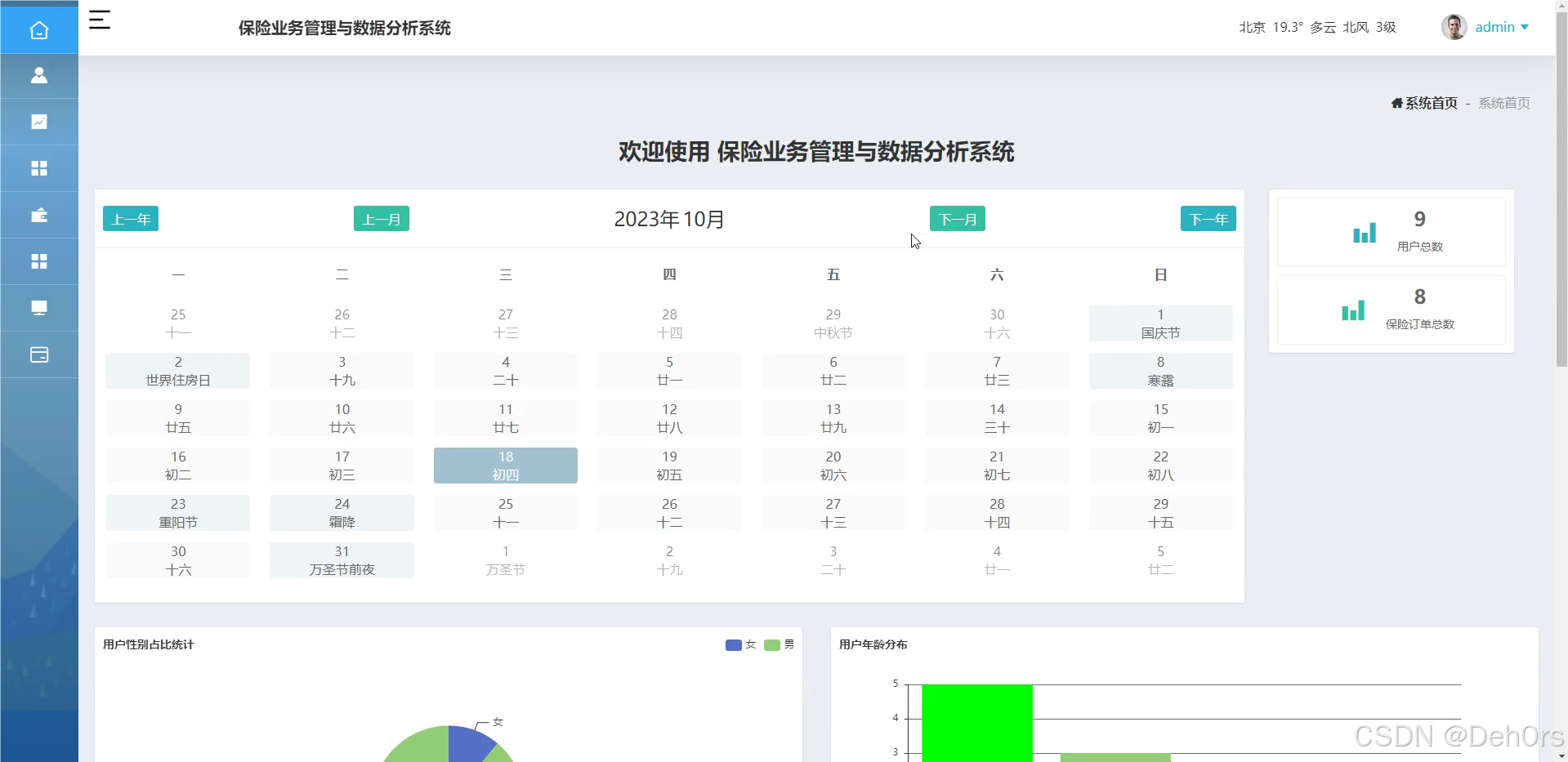This screenshot has width=1568, height=762.
Task: Go to previous year with 上一年
Action: click(131, 219)
